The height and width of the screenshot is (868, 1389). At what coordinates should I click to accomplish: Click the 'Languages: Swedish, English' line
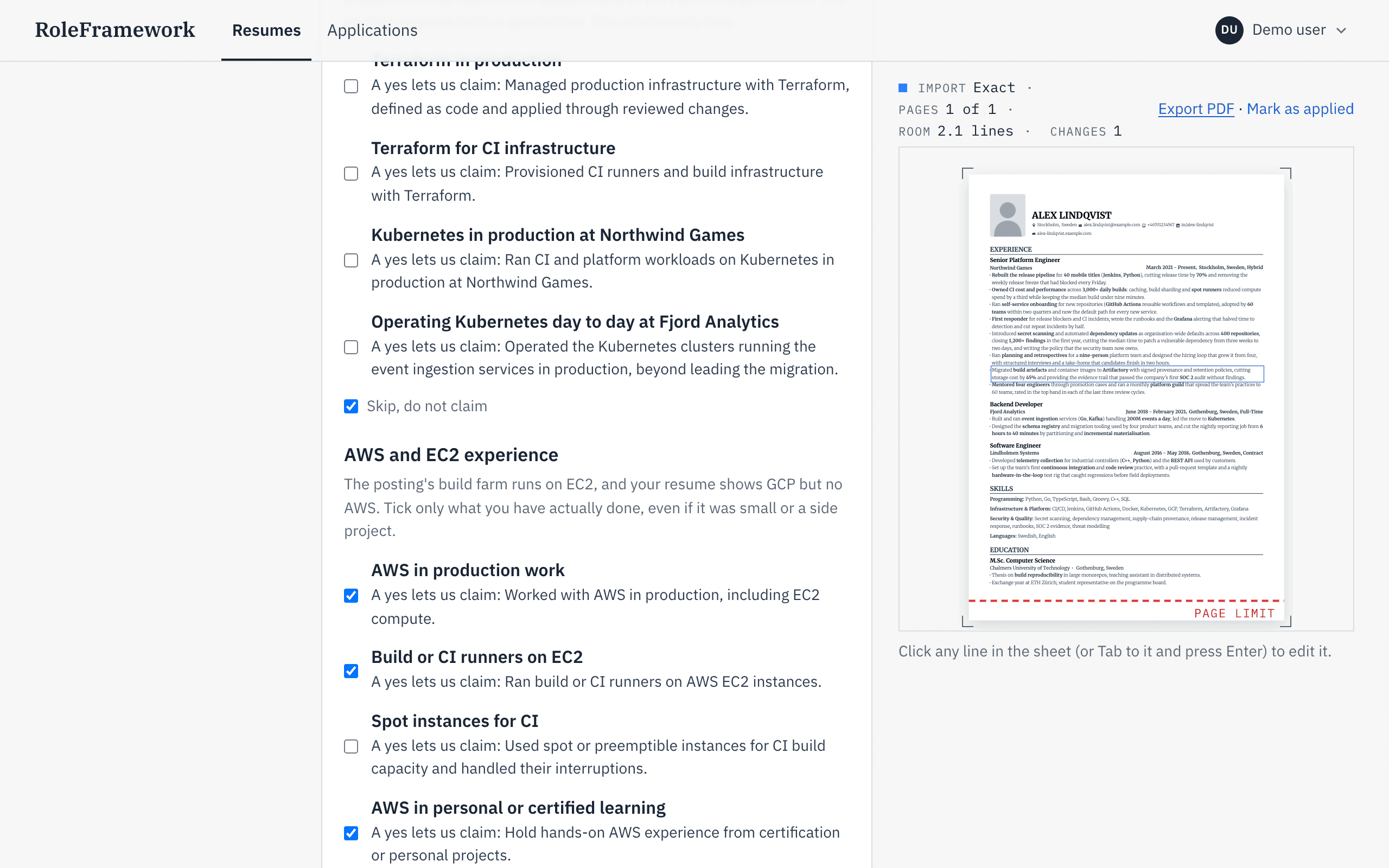(1022, 535)
